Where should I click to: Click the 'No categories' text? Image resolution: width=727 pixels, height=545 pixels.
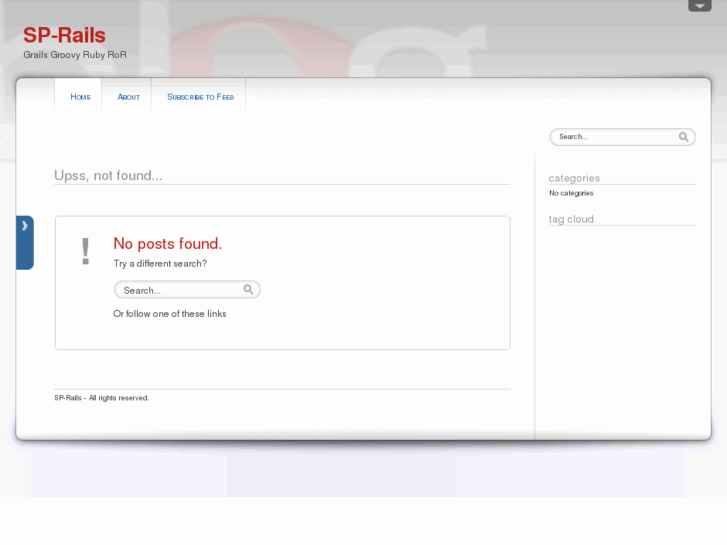571,193
